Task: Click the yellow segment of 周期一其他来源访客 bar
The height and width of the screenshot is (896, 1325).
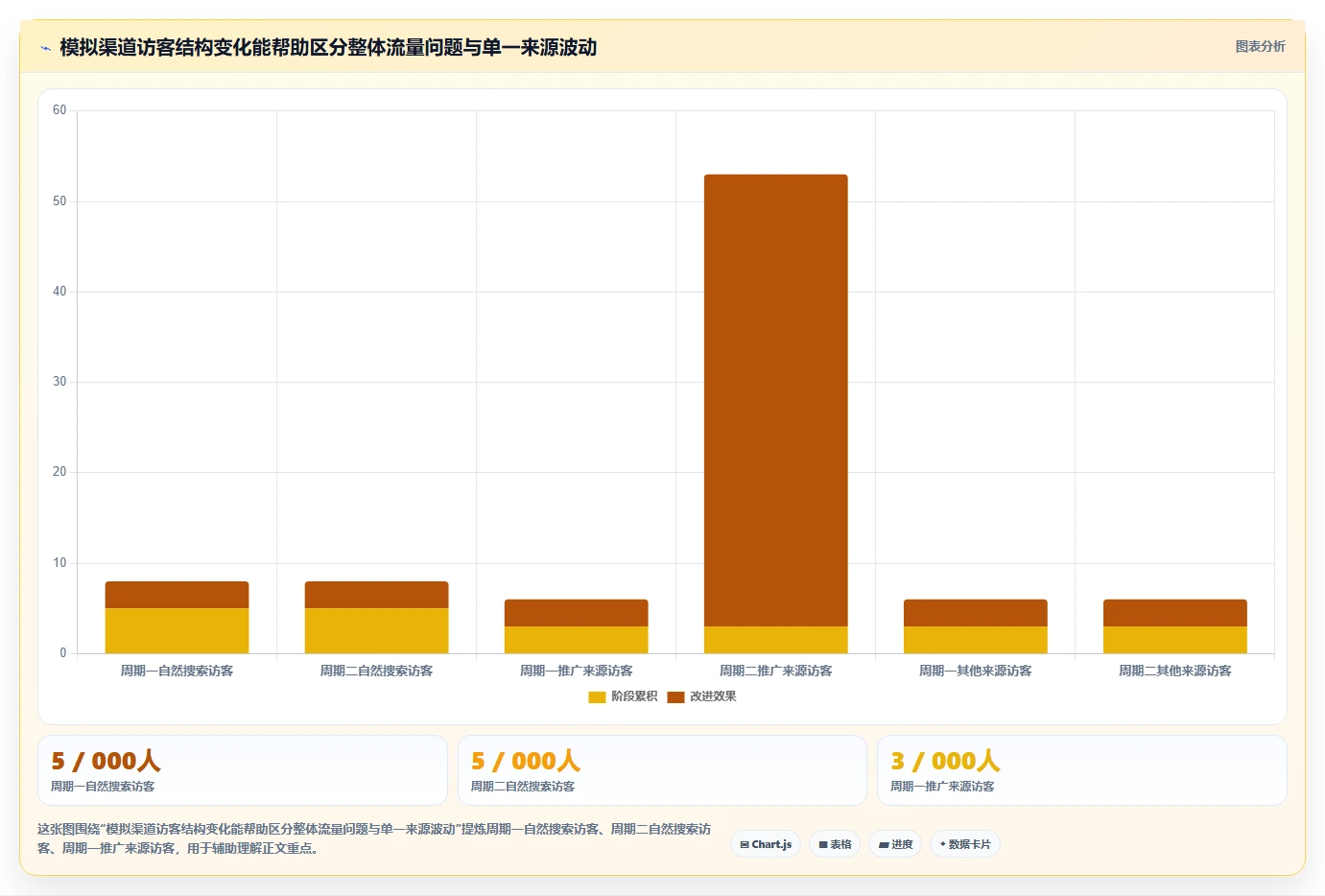Action: pos(976,640)
